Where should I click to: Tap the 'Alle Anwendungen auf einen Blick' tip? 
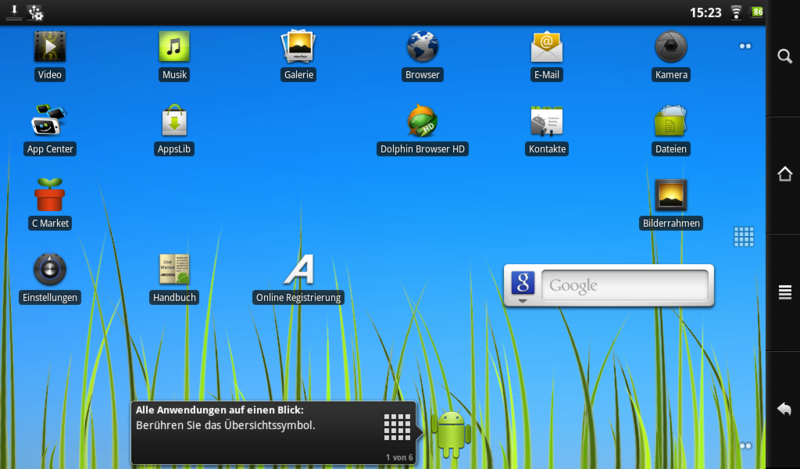(x=219, y=410)
